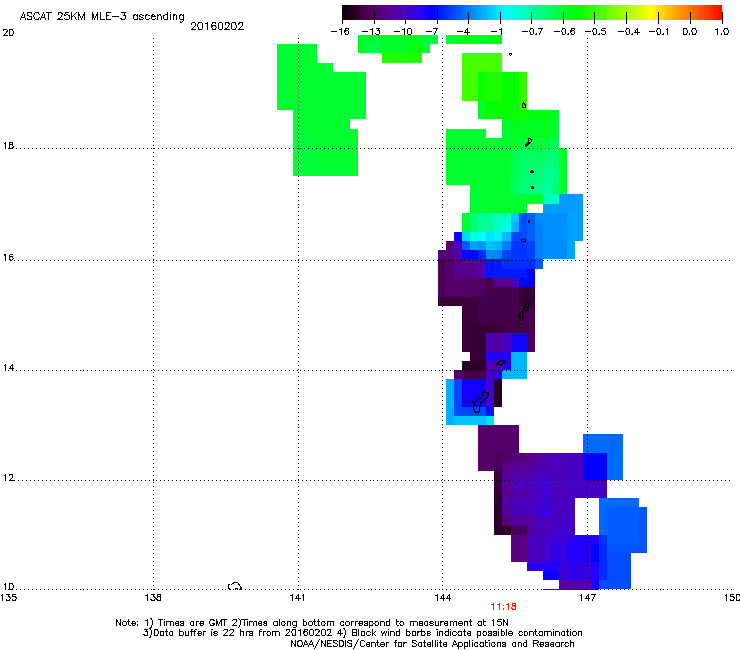
Task: Click the longitude label 144
Action: [x=443, y=598]
